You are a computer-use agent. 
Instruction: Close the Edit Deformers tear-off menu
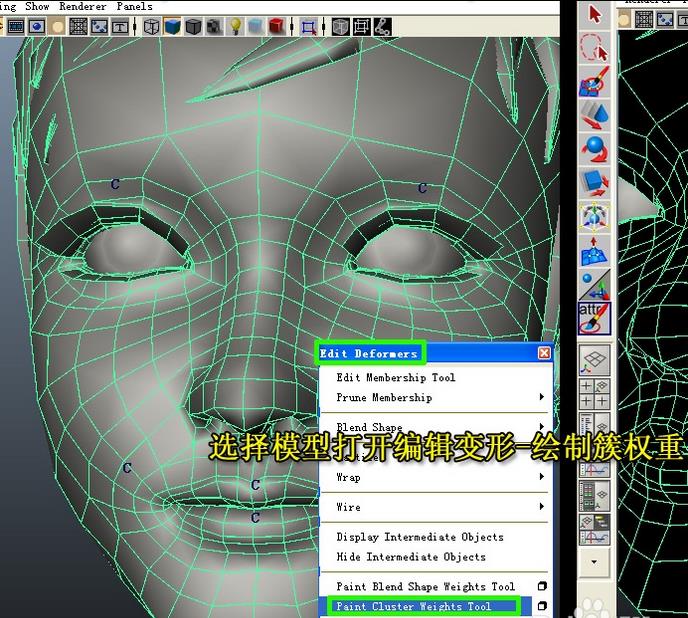[x=544, y=353]
